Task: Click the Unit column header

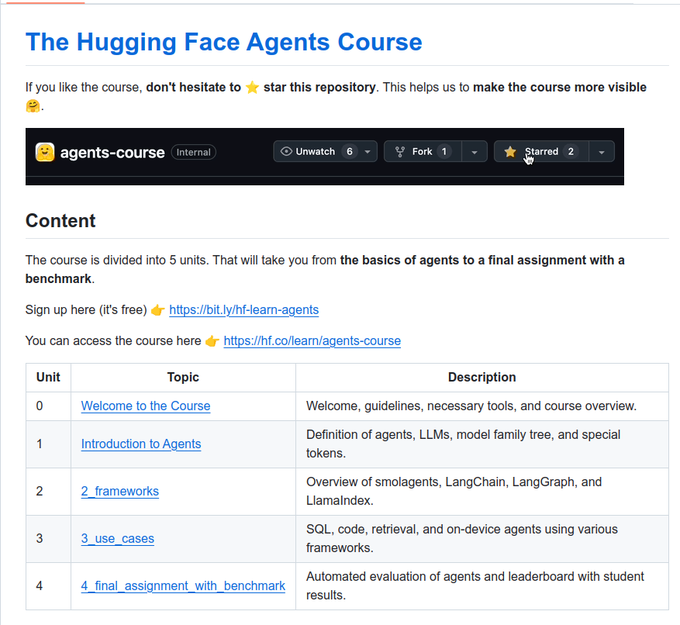Action: coord(48,377)
